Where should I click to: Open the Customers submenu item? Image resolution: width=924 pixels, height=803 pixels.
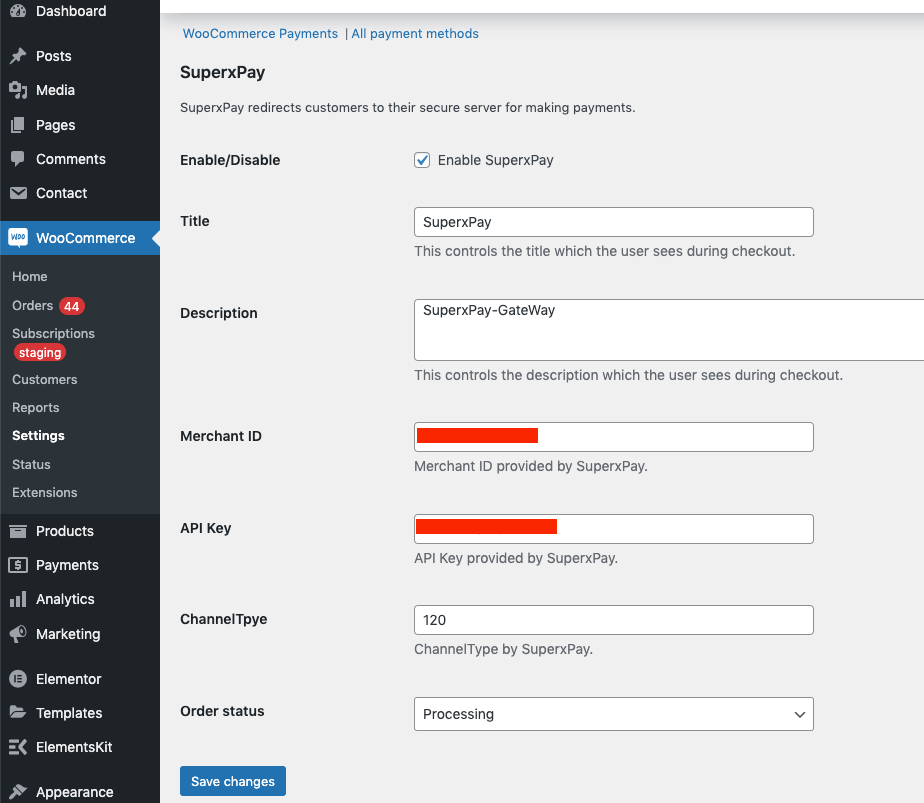(45, 379)
